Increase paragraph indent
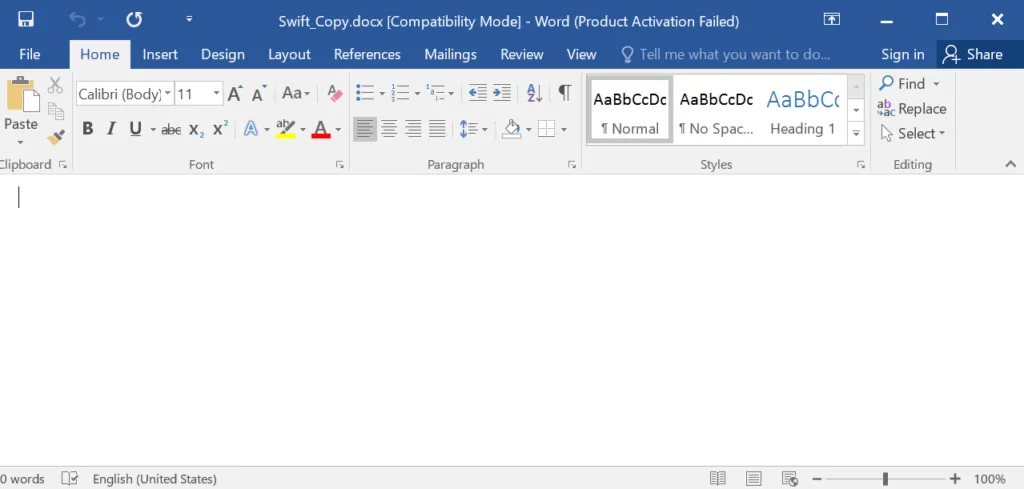The image size is (1024, 489). tap(502, 93)
